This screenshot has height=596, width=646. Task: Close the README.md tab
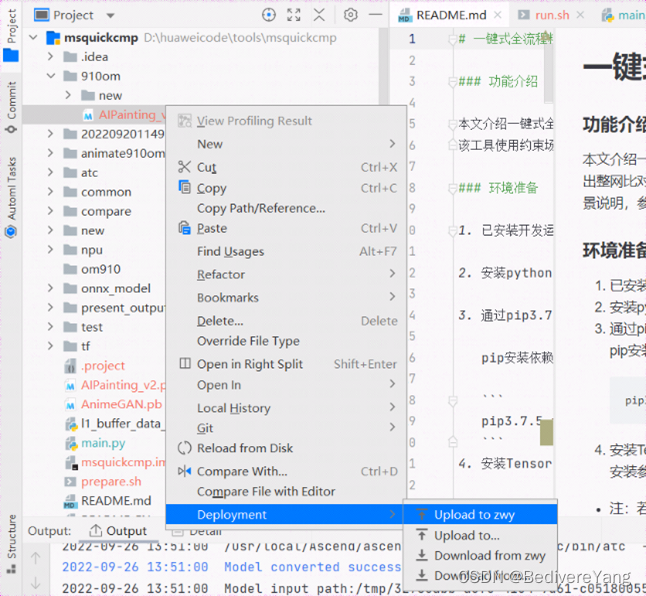pos(498,15)
